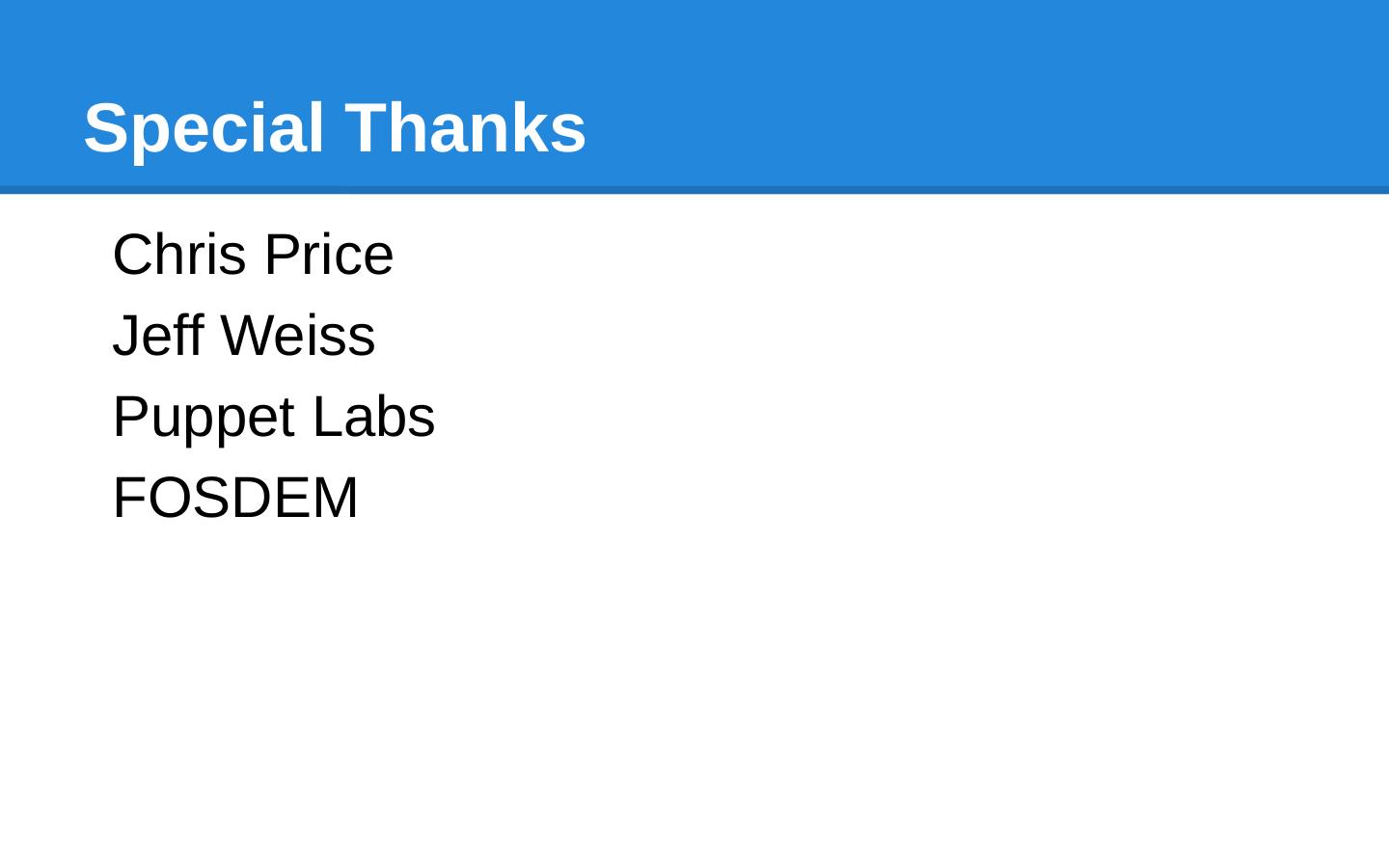This screenshot has height=868, width=1389.
Task: Click the surname "Weiss"
Action: tap(297, 336)
